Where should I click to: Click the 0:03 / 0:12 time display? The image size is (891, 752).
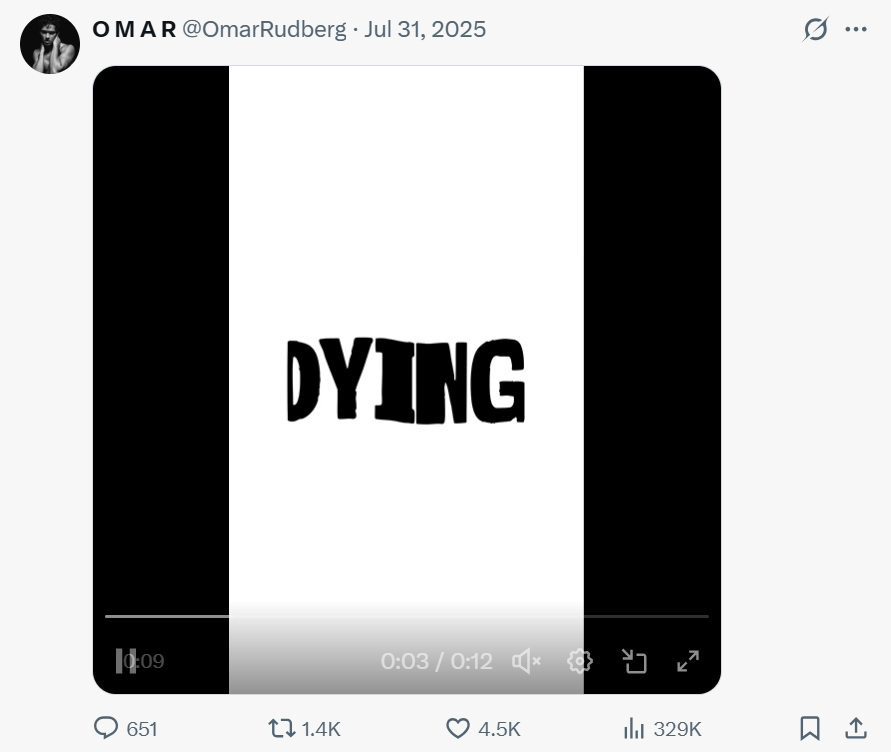pyautogui.click(x=436, y=661)
